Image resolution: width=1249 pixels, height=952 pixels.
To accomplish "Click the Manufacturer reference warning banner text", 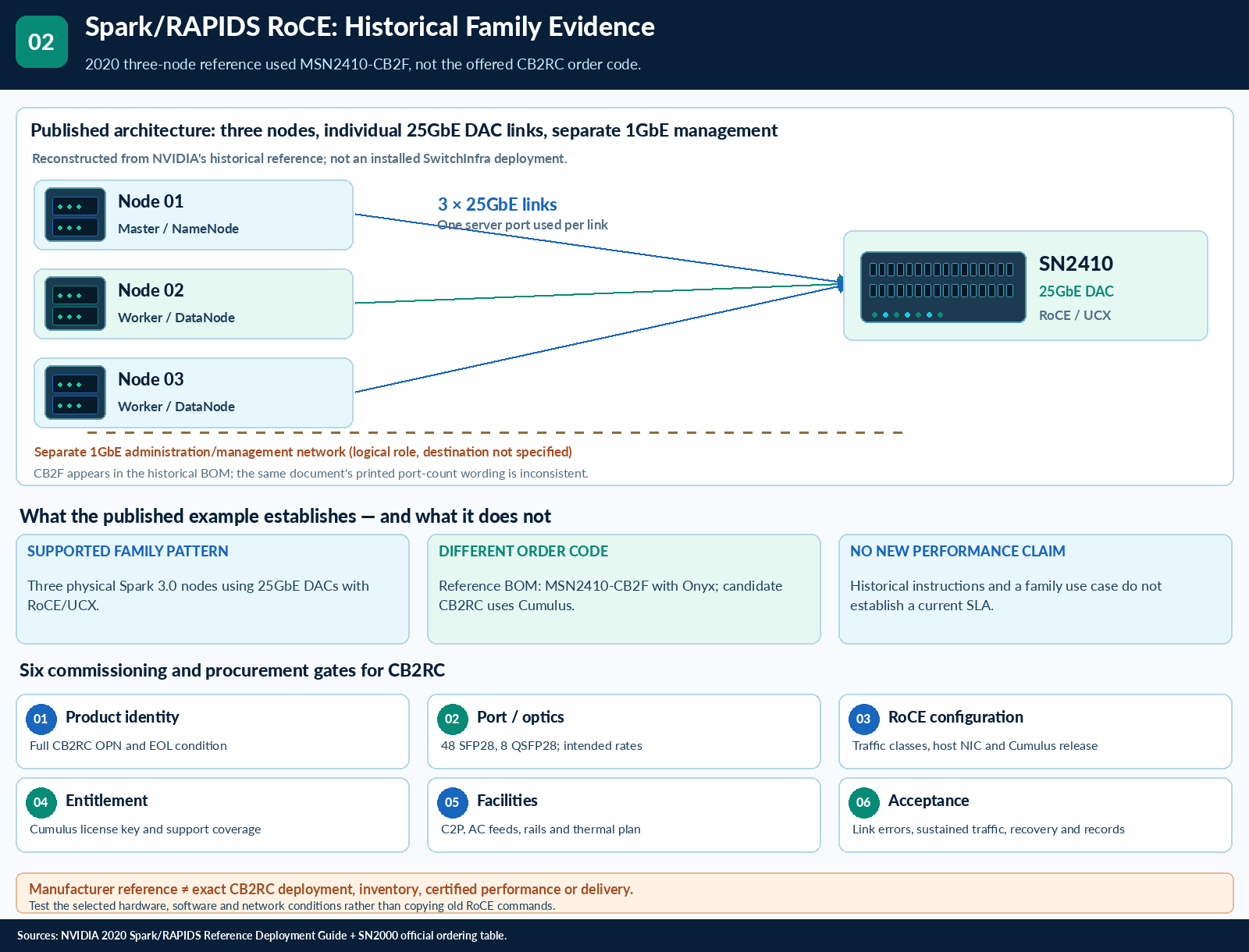I will pyautogui.click(x=331, y=889).
